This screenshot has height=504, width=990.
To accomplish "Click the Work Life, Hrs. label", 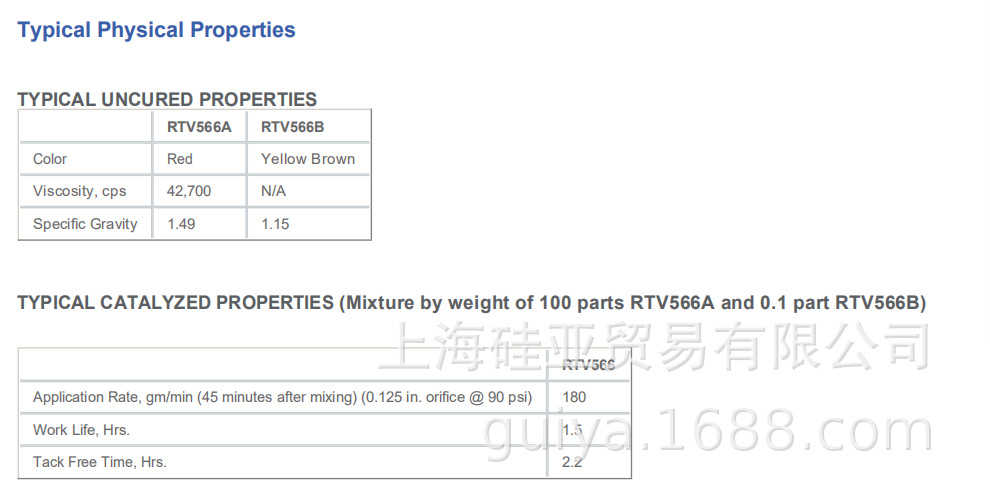I will pyautogui.click(x=81, y=430).
